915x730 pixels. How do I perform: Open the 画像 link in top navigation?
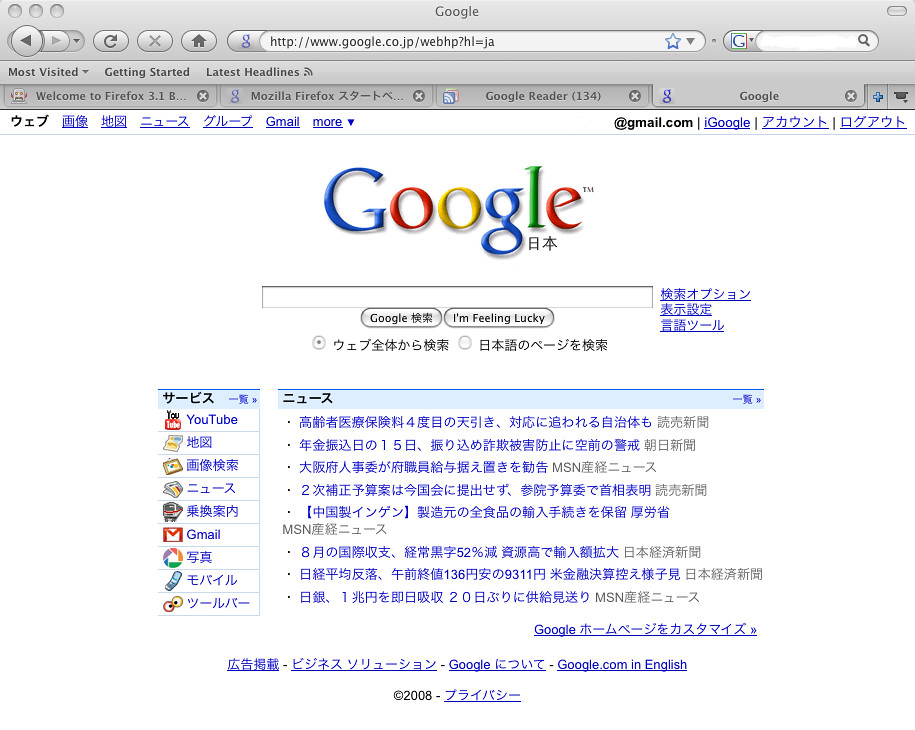coord(75,121)
